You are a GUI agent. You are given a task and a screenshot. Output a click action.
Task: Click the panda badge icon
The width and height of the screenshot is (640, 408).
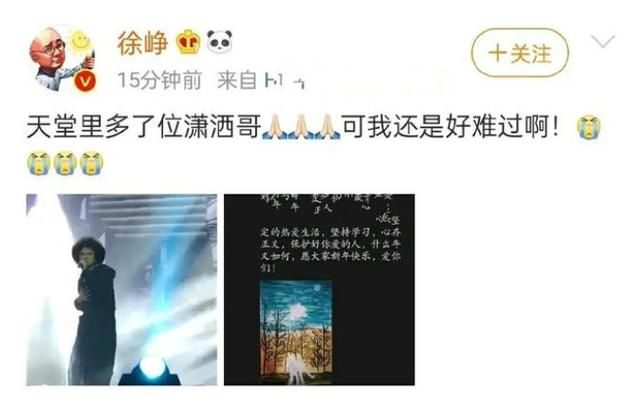point(220,42)
